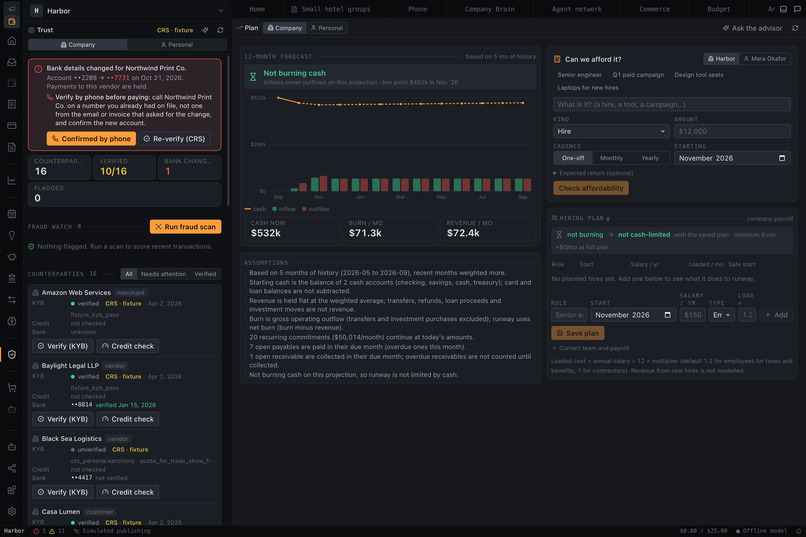The height and width of the screenshot is (537, 806).
Task: Expand the Expected return (optional) section
Action: 593,173
